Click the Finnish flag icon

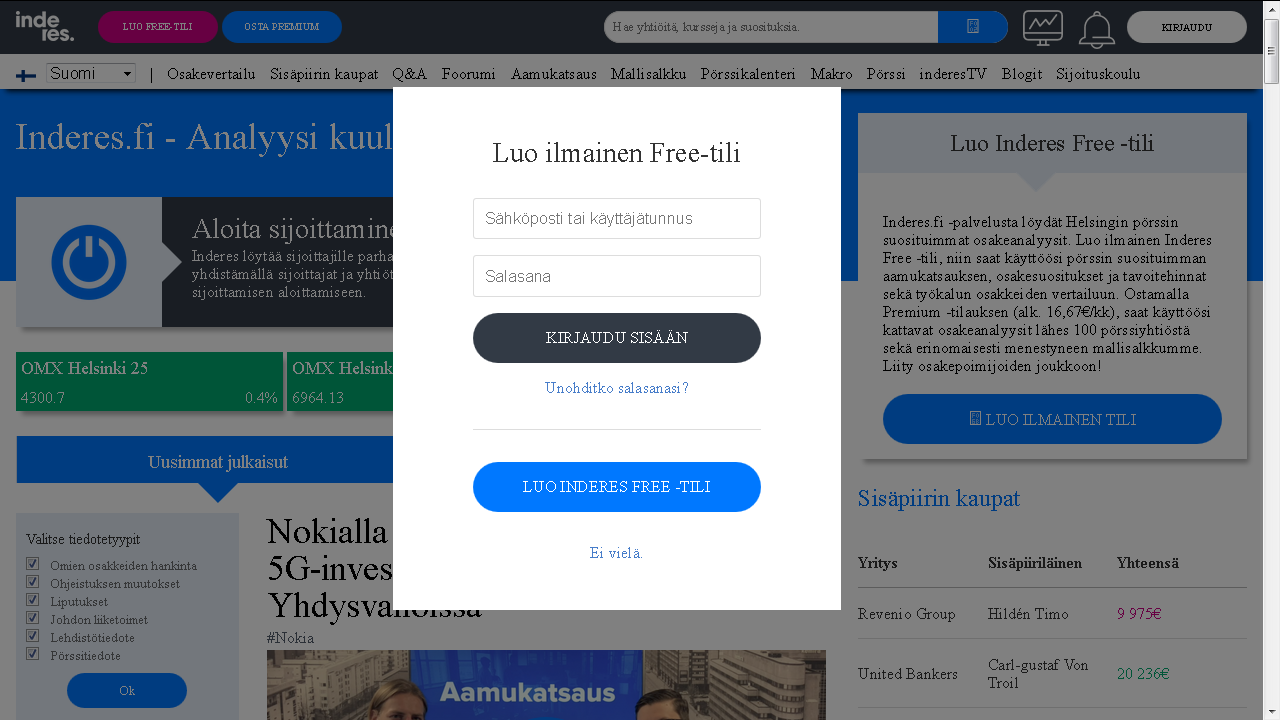(x=27, y=75)
